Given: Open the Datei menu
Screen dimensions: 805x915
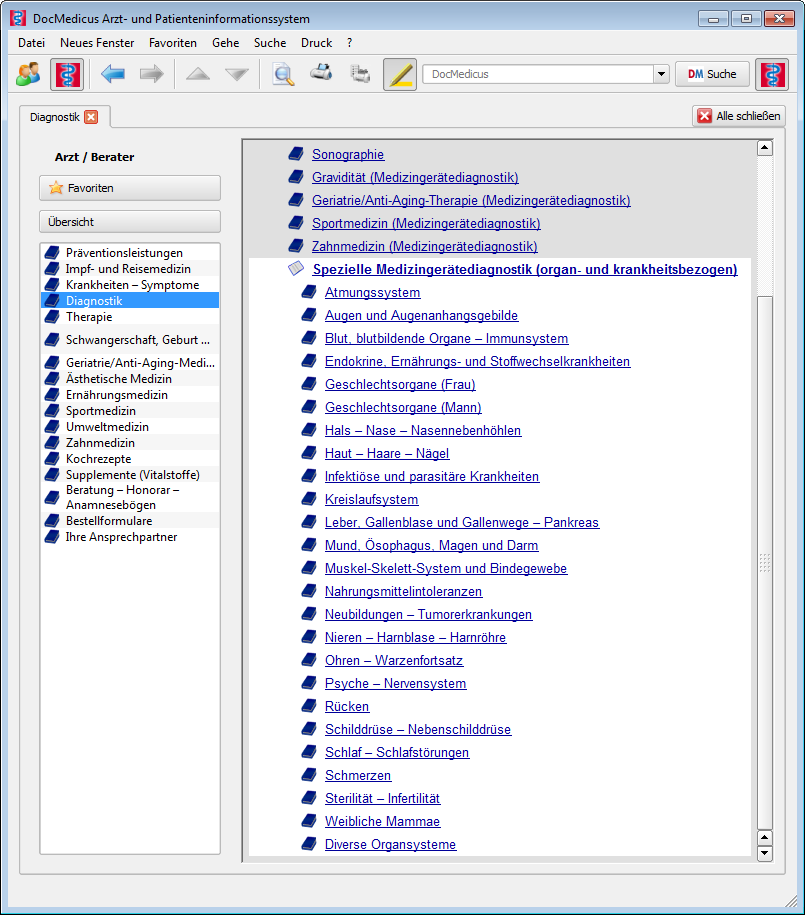Looking at the screenshot, I should [x=32, y=43].
